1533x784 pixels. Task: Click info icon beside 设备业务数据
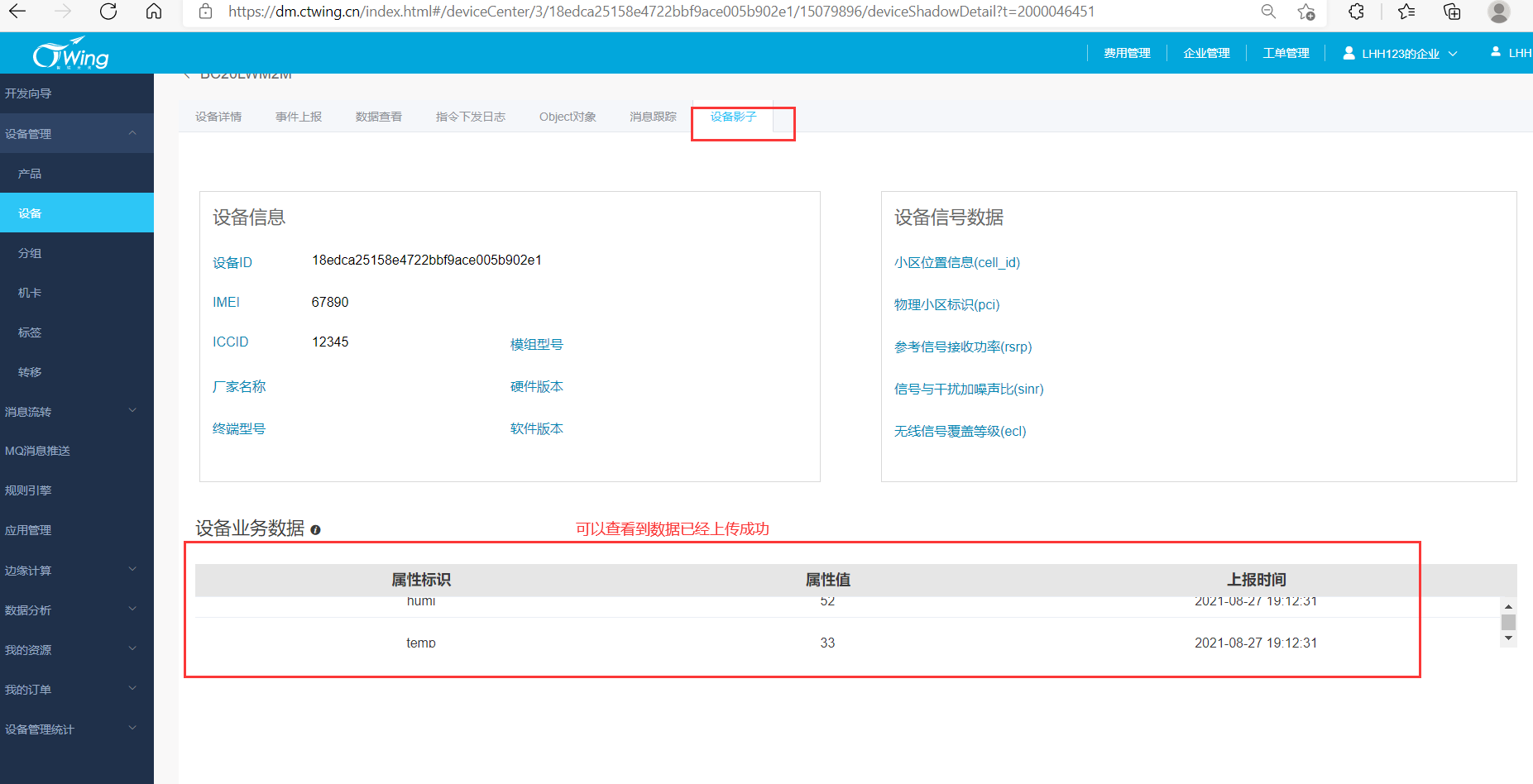(x=315, y=530)
